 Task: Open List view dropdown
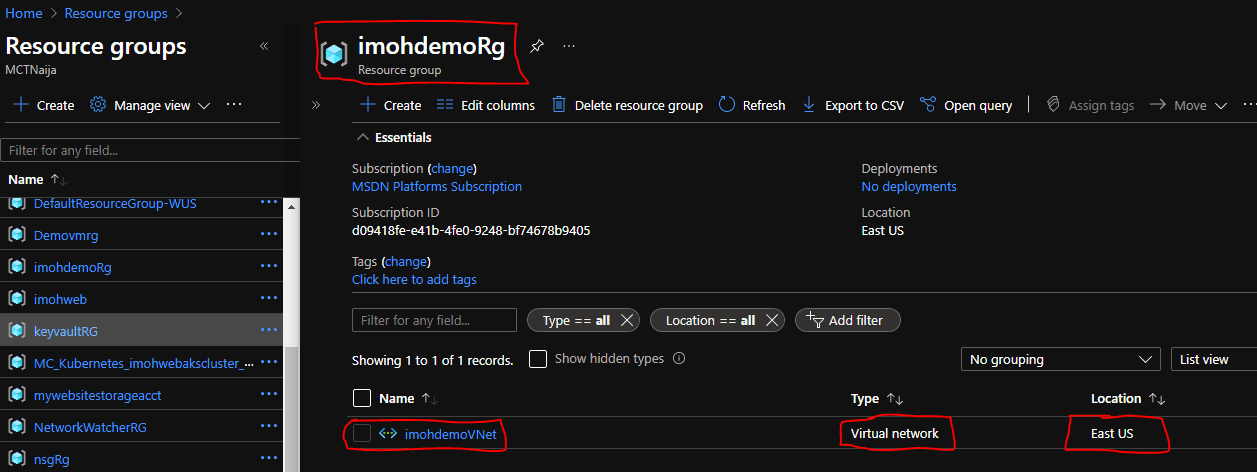[x=1213, y=359]
